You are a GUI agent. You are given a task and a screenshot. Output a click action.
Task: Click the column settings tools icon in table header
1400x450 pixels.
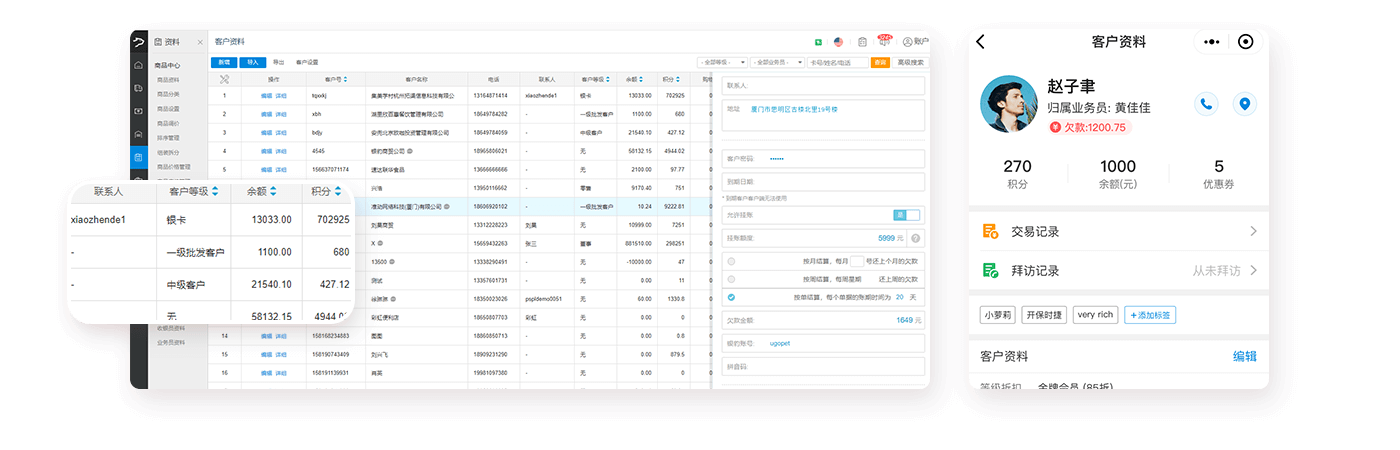point(224,79)
